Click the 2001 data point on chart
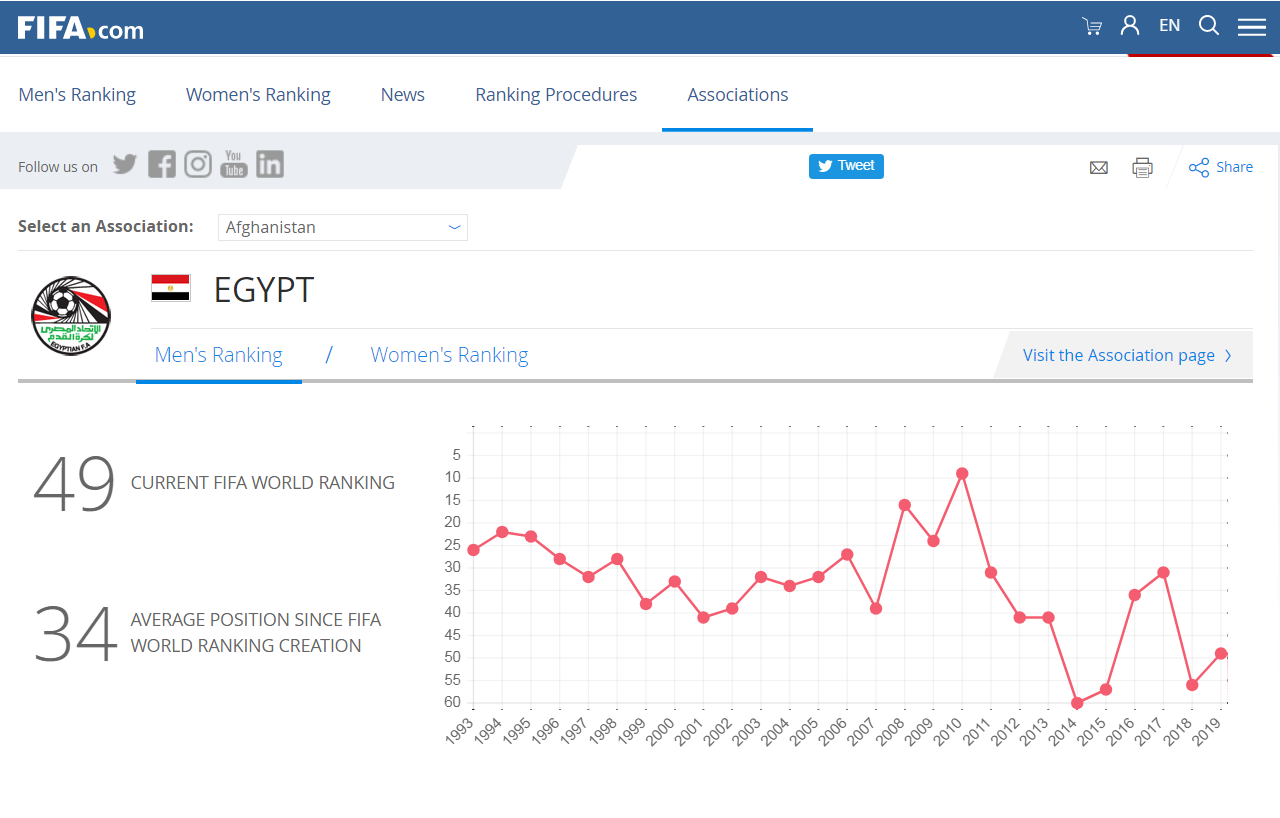Image resolution: width=1280 pixels, height=818 pixels. [x=703, y=617]
